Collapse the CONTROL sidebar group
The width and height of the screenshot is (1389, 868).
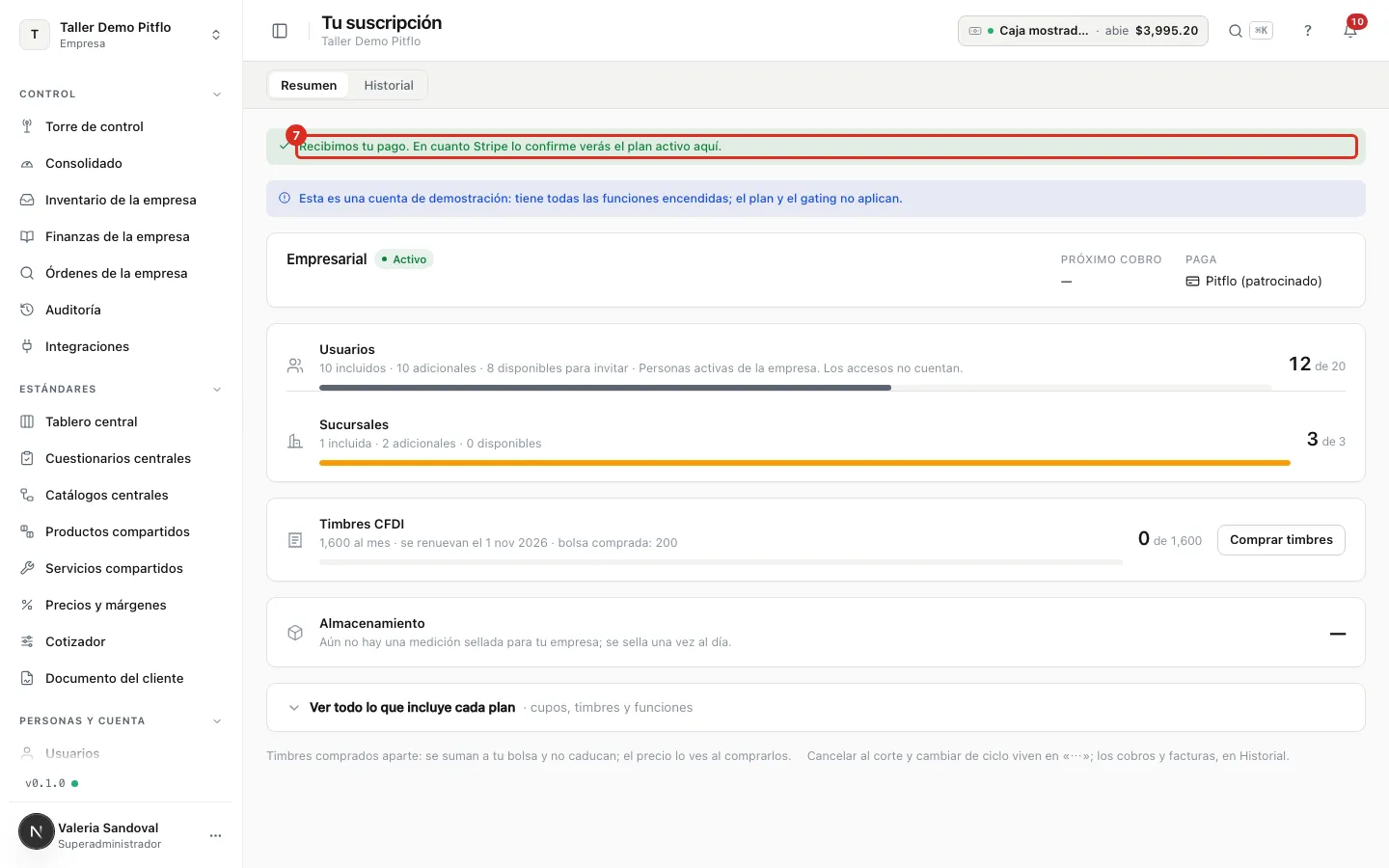tap(217, 95)
